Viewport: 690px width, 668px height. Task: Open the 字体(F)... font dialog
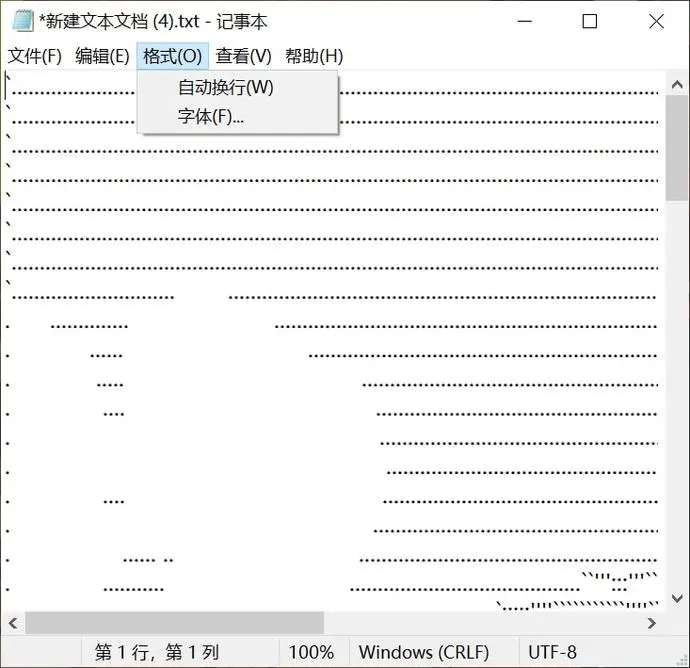coord(238,117)
